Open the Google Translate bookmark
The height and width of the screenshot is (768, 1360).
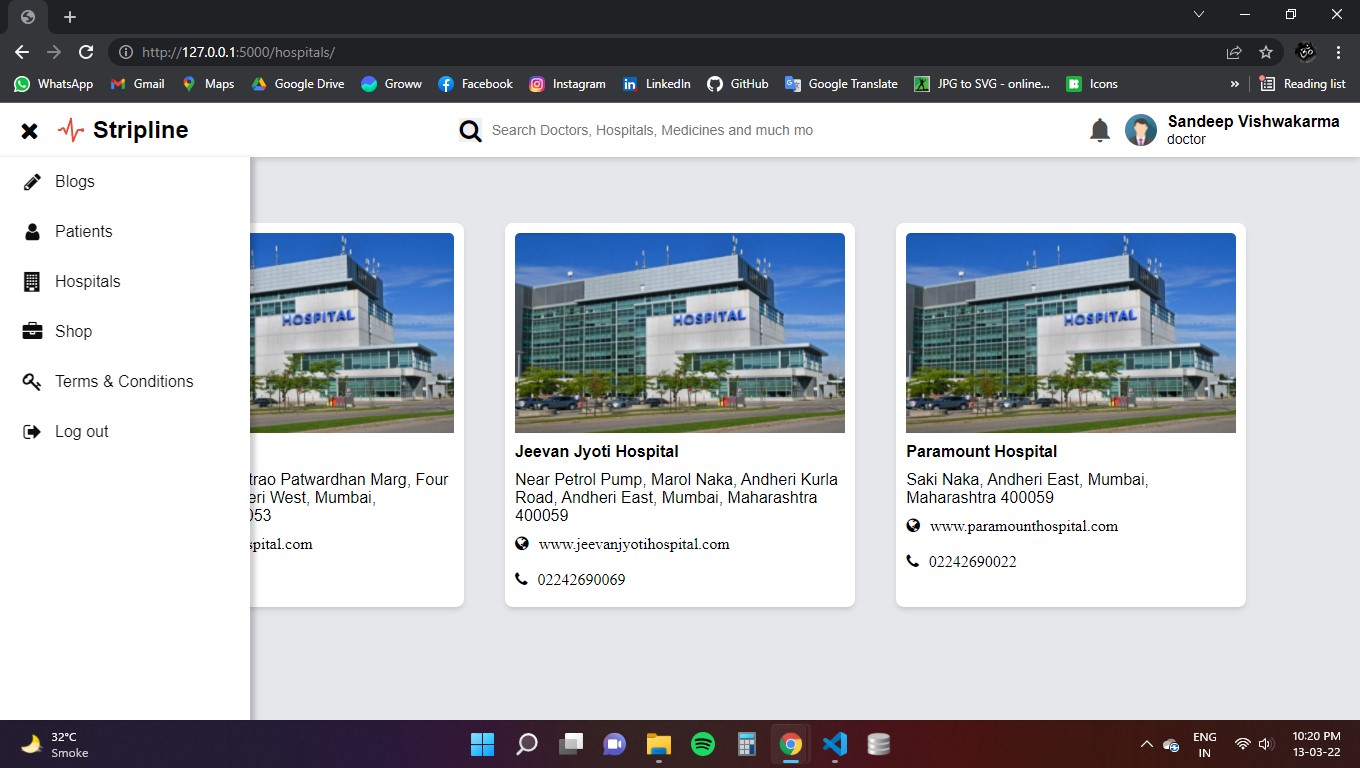click(x=841, y=84)
